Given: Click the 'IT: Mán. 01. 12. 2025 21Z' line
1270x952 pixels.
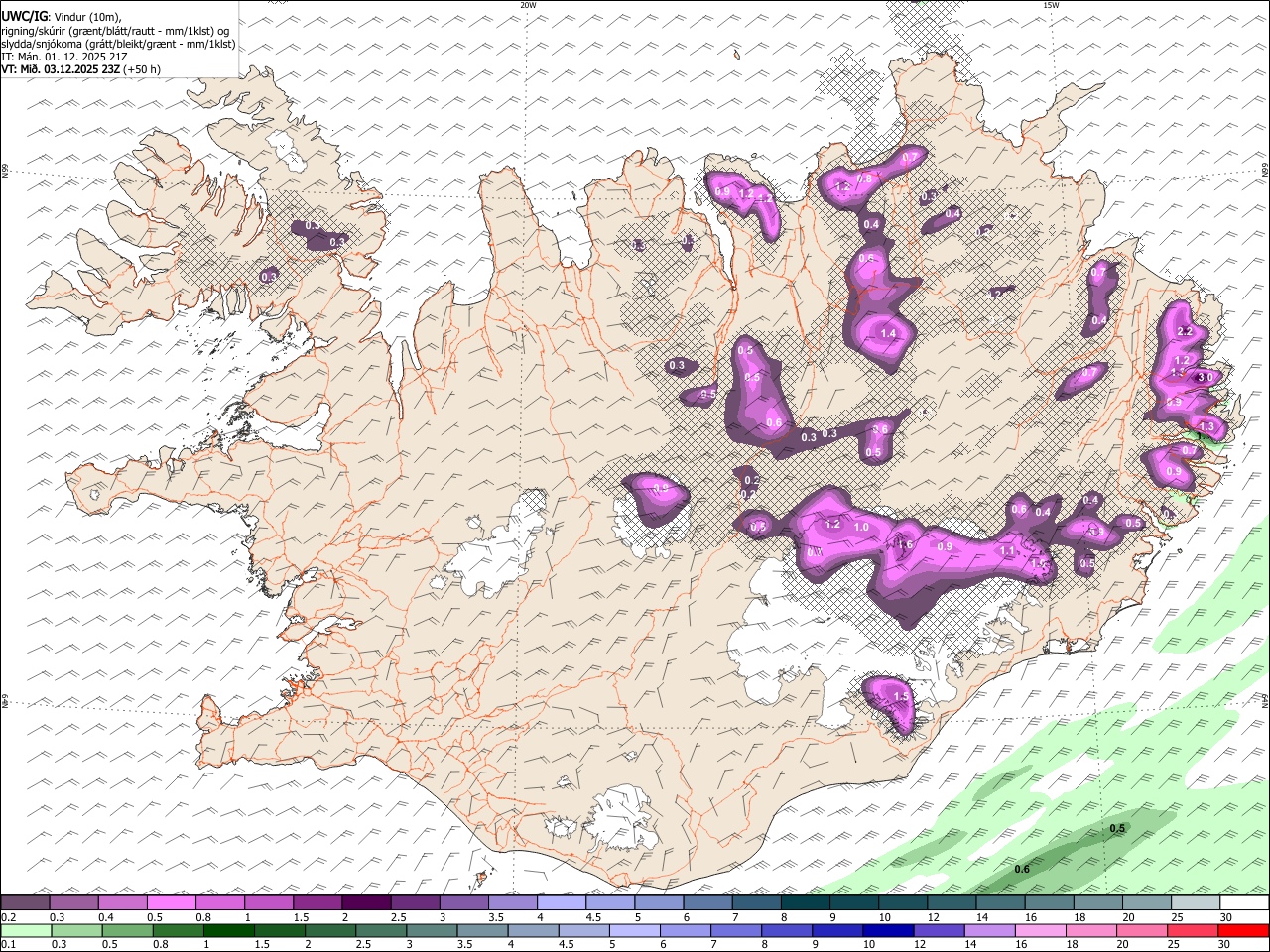Looking at the screenshot, I should (x=64, y=57).
